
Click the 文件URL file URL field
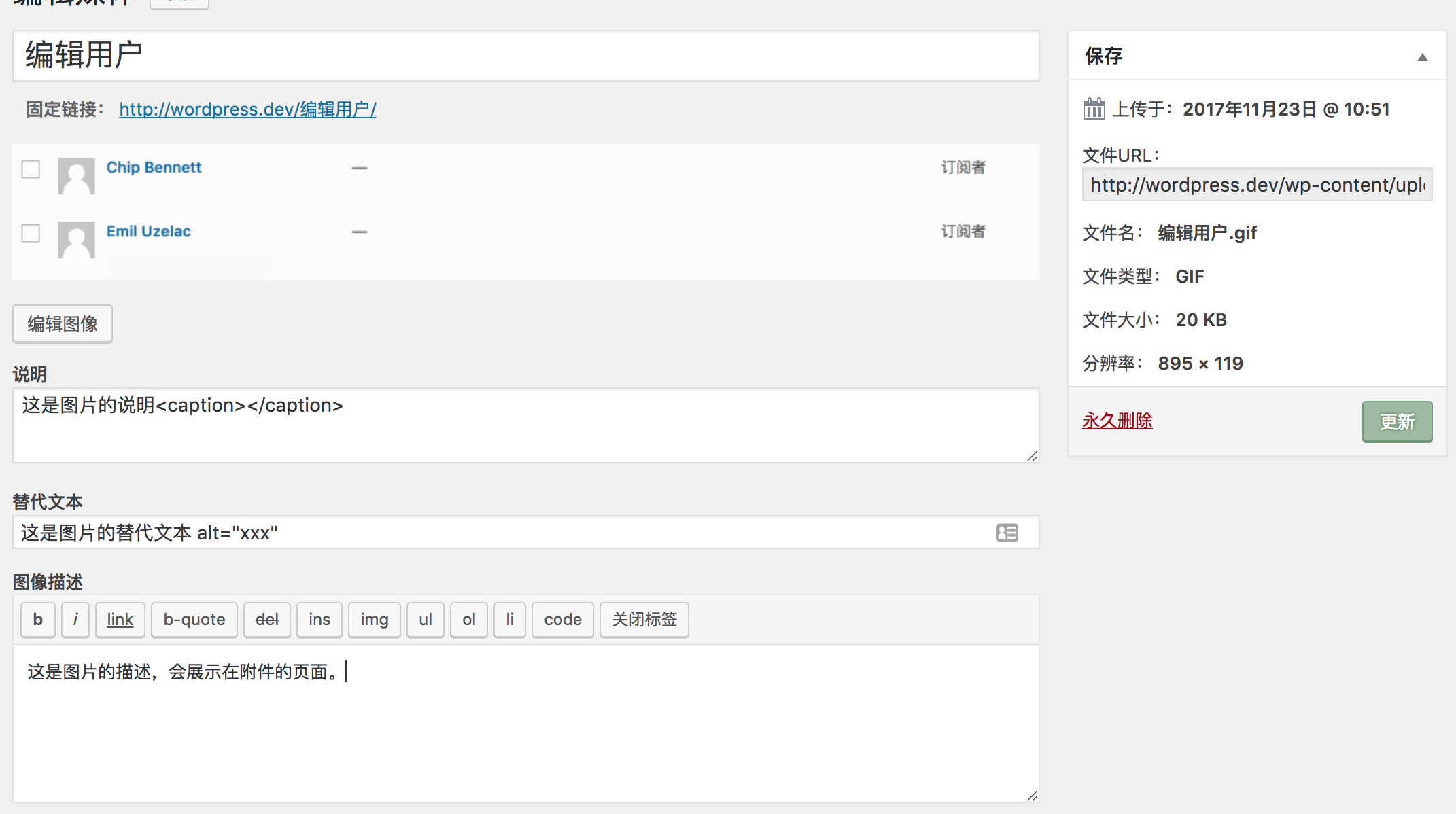coord(1257,185)
